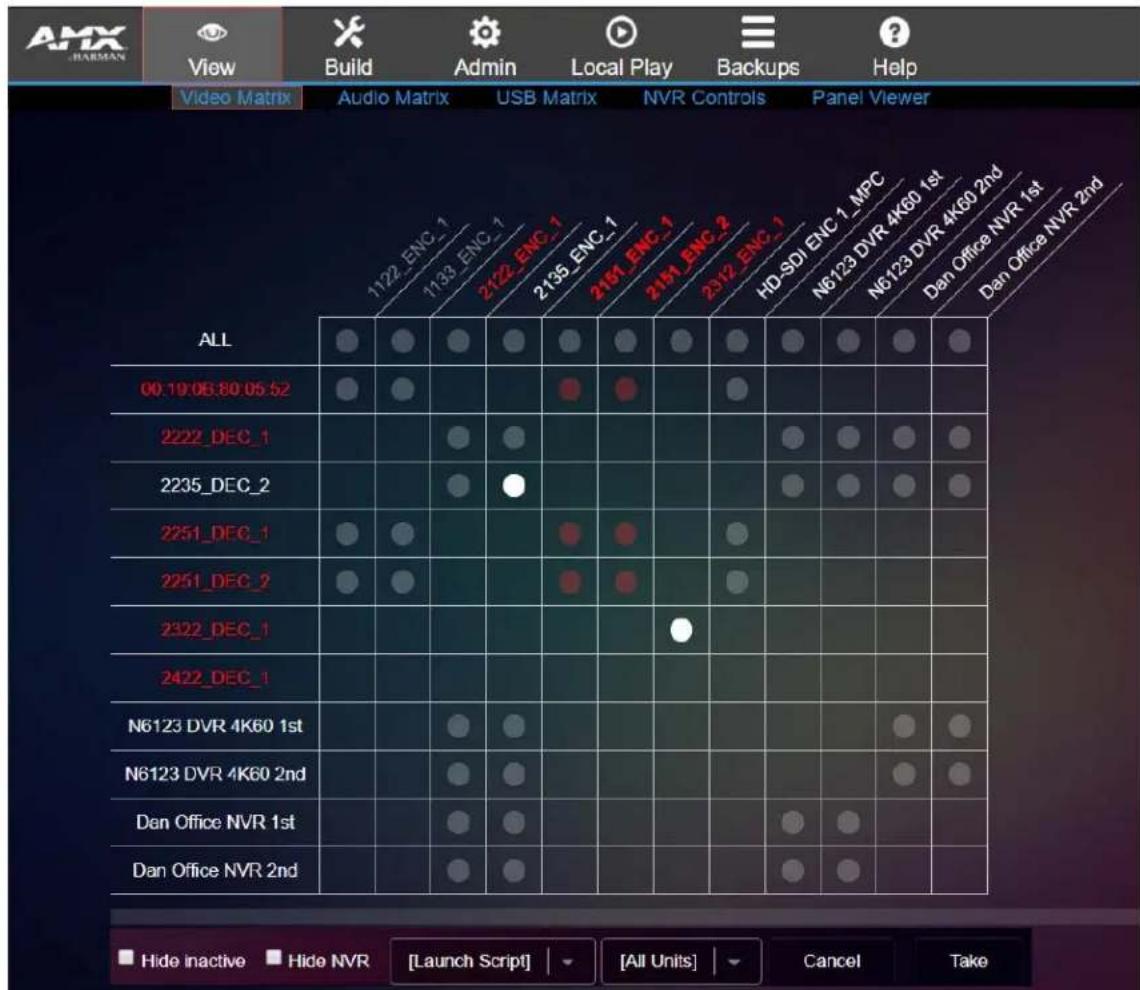Select the 2235_DEC_2 row label

pyautogui.click(x=215, y=485)
